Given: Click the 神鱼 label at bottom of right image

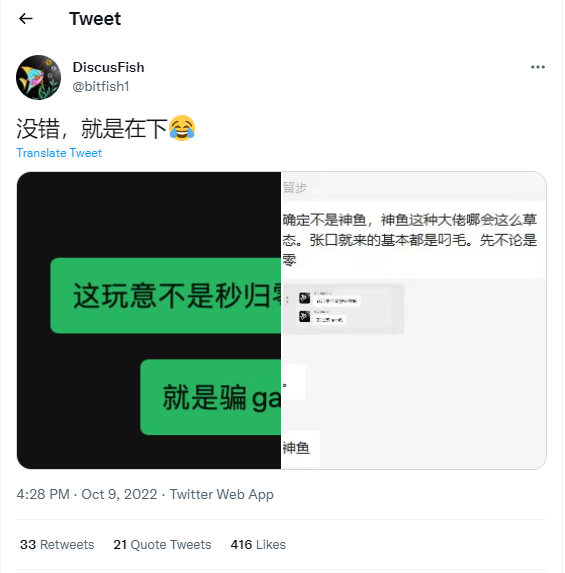Looking at the screenshot, I should point(296,448).
